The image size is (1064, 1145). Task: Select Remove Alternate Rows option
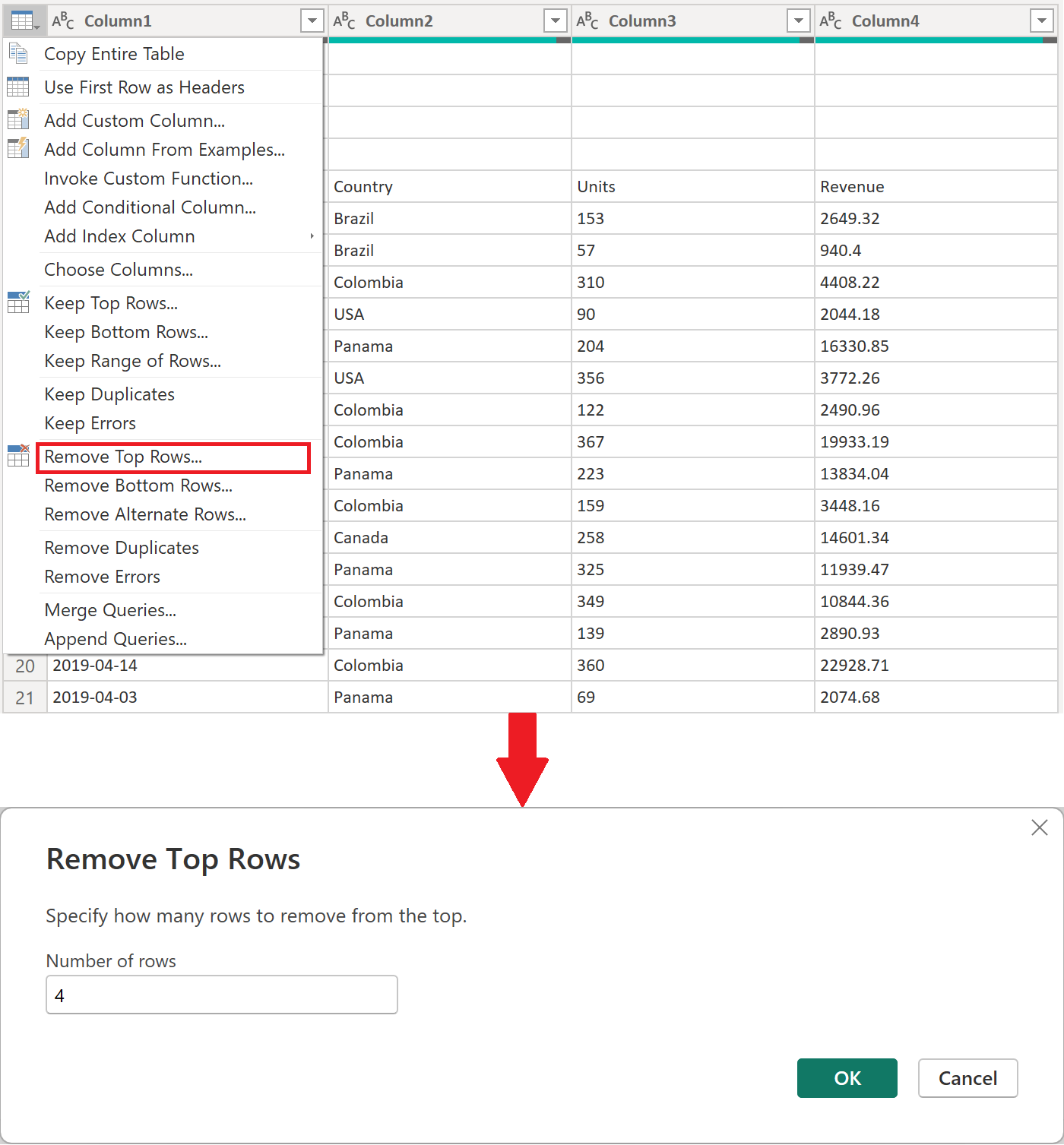(x=145, y=514)
